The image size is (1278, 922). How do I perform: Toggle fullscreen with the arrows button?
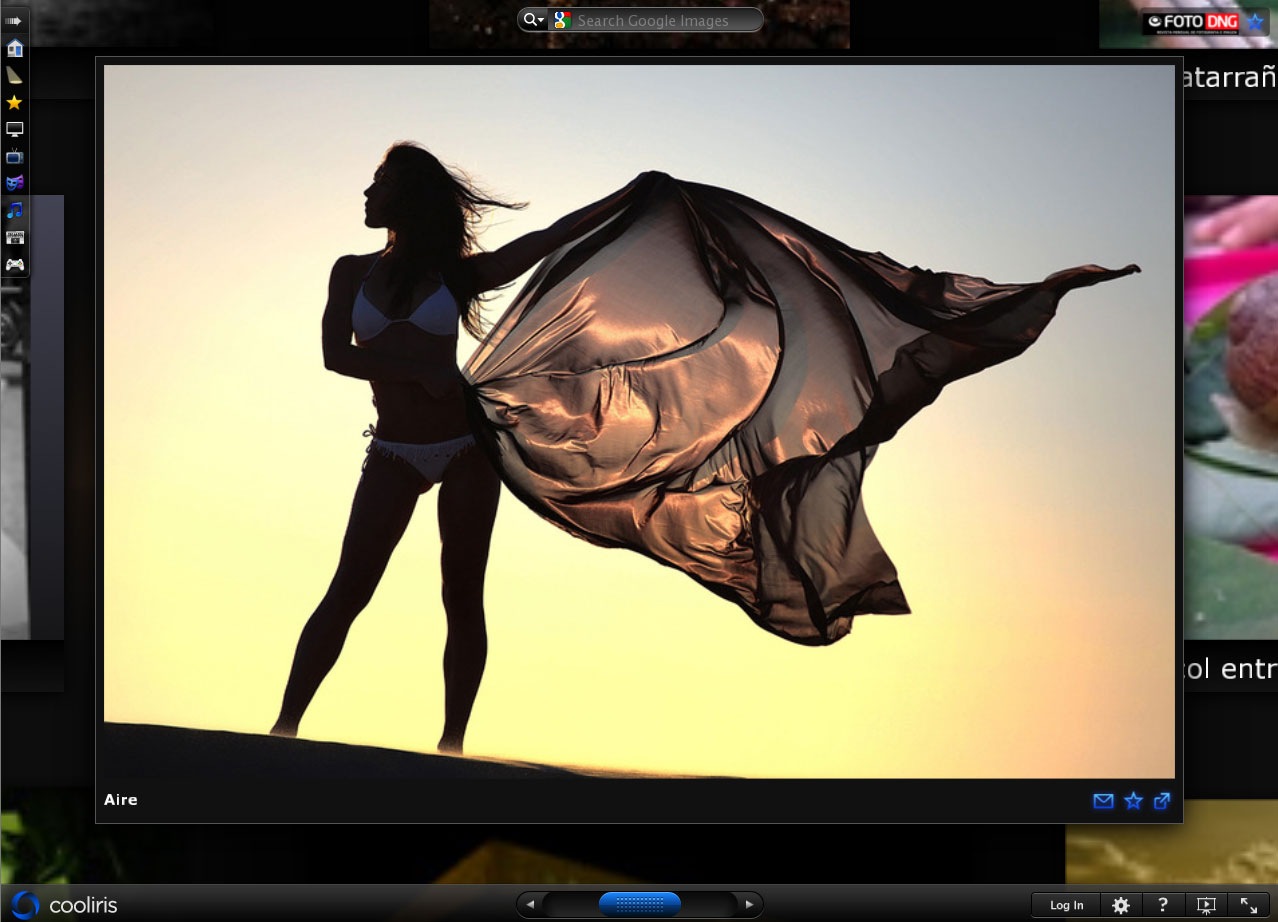point(1249,905)
